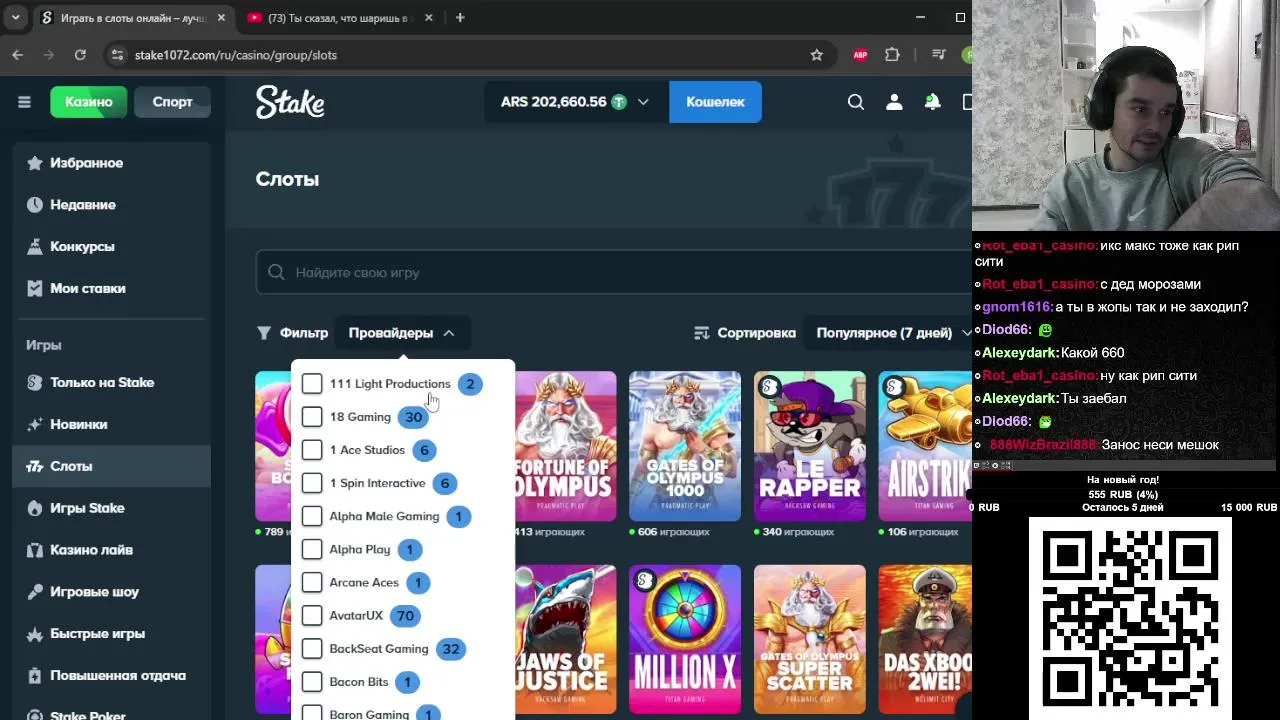Click the Повышенная отдача icon

35,677
